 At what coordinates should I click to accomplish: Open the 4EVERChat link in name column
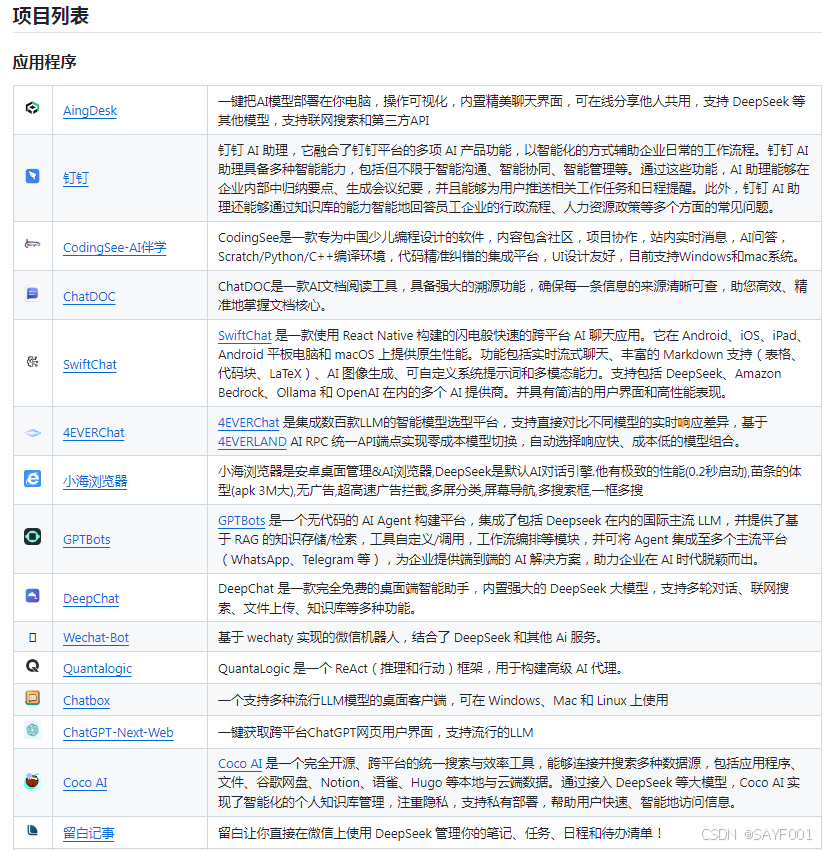[x=94, y=433]
